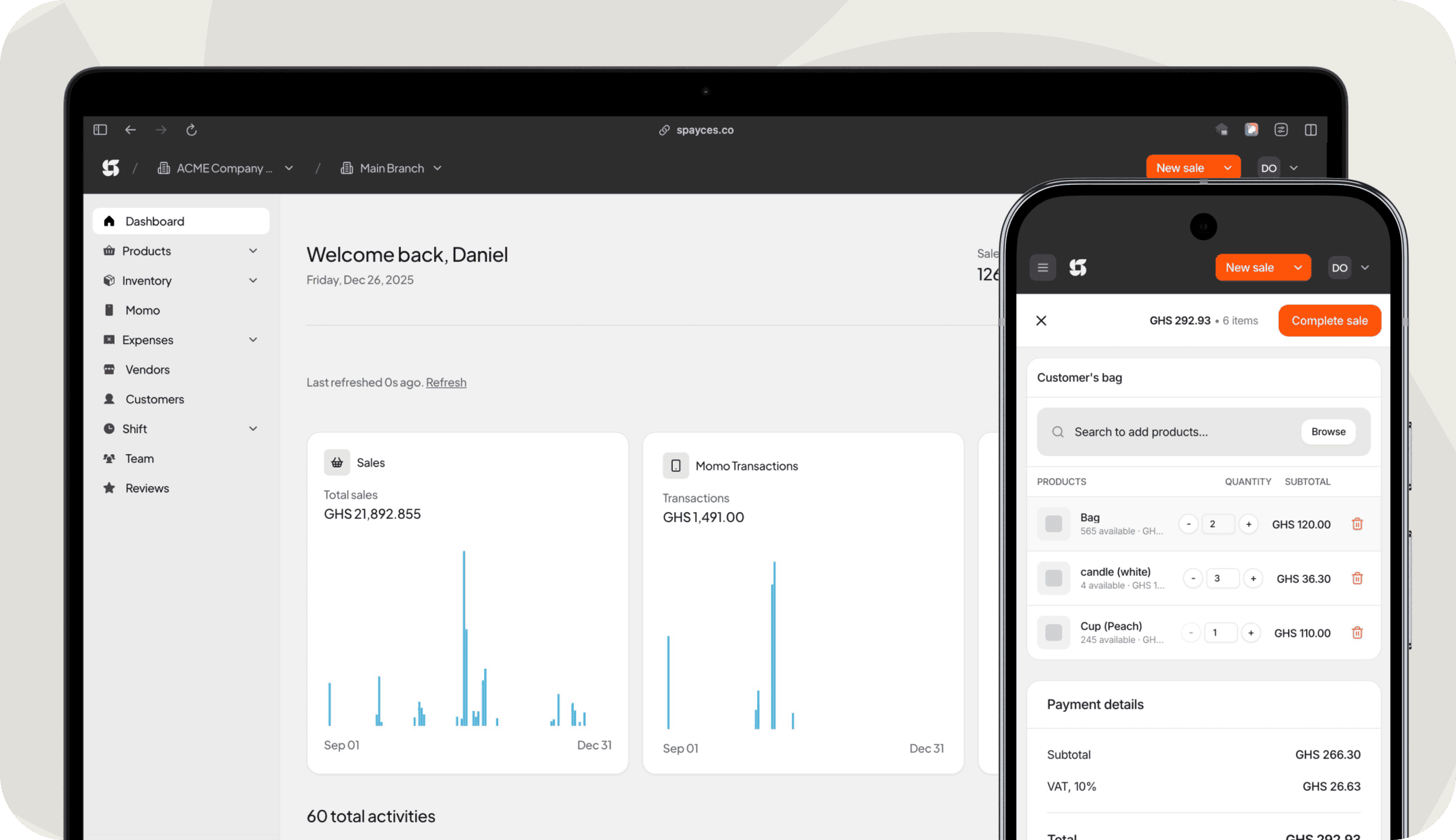Reload the spayces.co page
The image size is (1456, 840).
(192, 130)
